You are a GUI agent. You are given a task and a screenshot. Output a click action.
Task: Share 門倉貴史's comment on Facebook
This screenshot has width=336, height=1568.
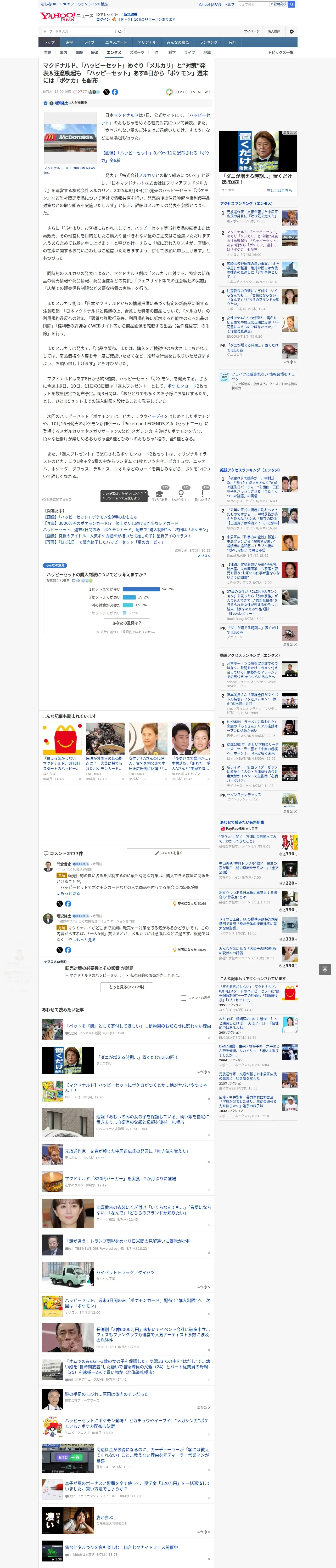(68, 903)
